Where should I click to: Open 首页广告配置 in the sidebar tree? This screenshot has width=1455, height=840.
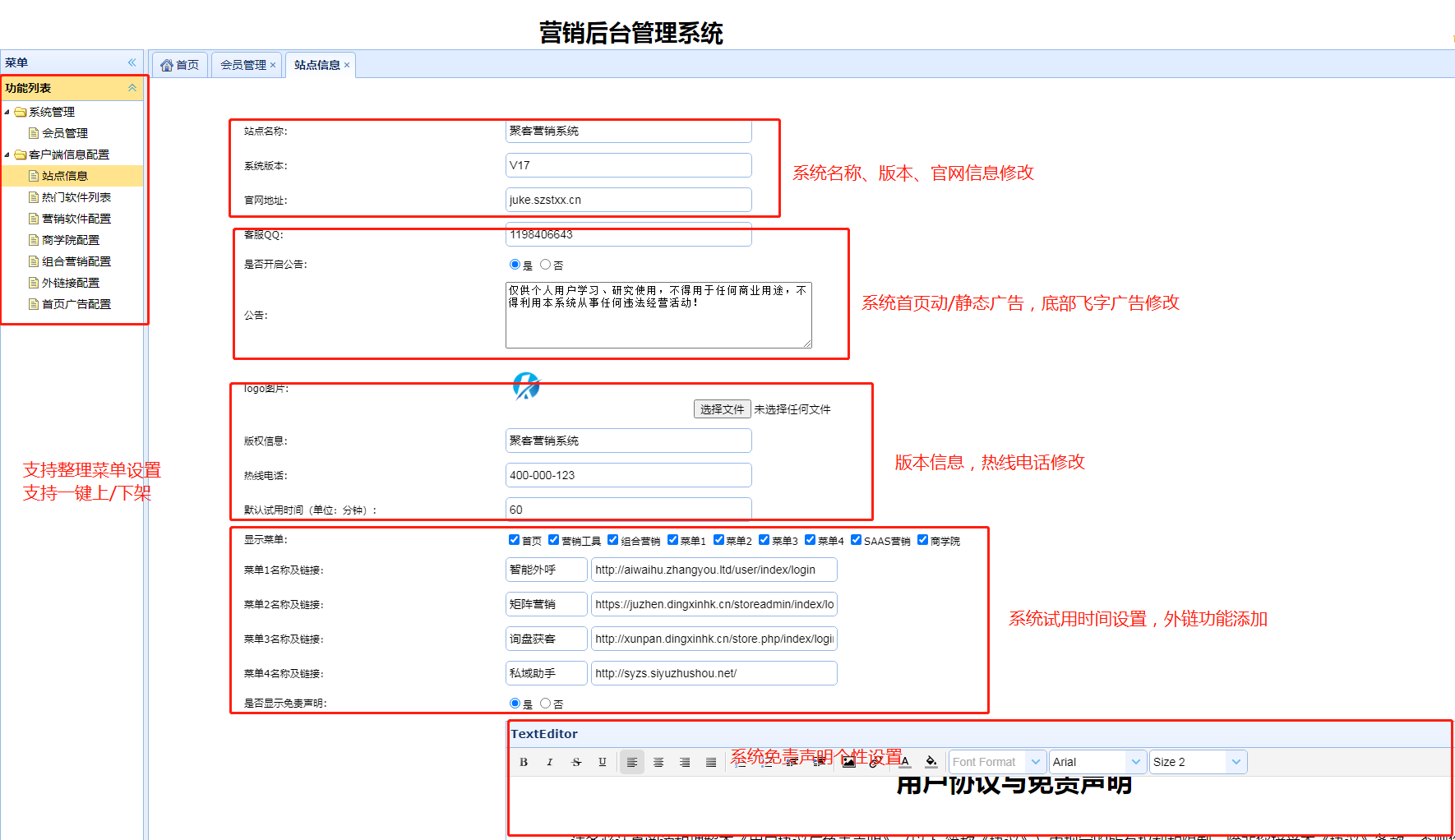click(76, 304)
